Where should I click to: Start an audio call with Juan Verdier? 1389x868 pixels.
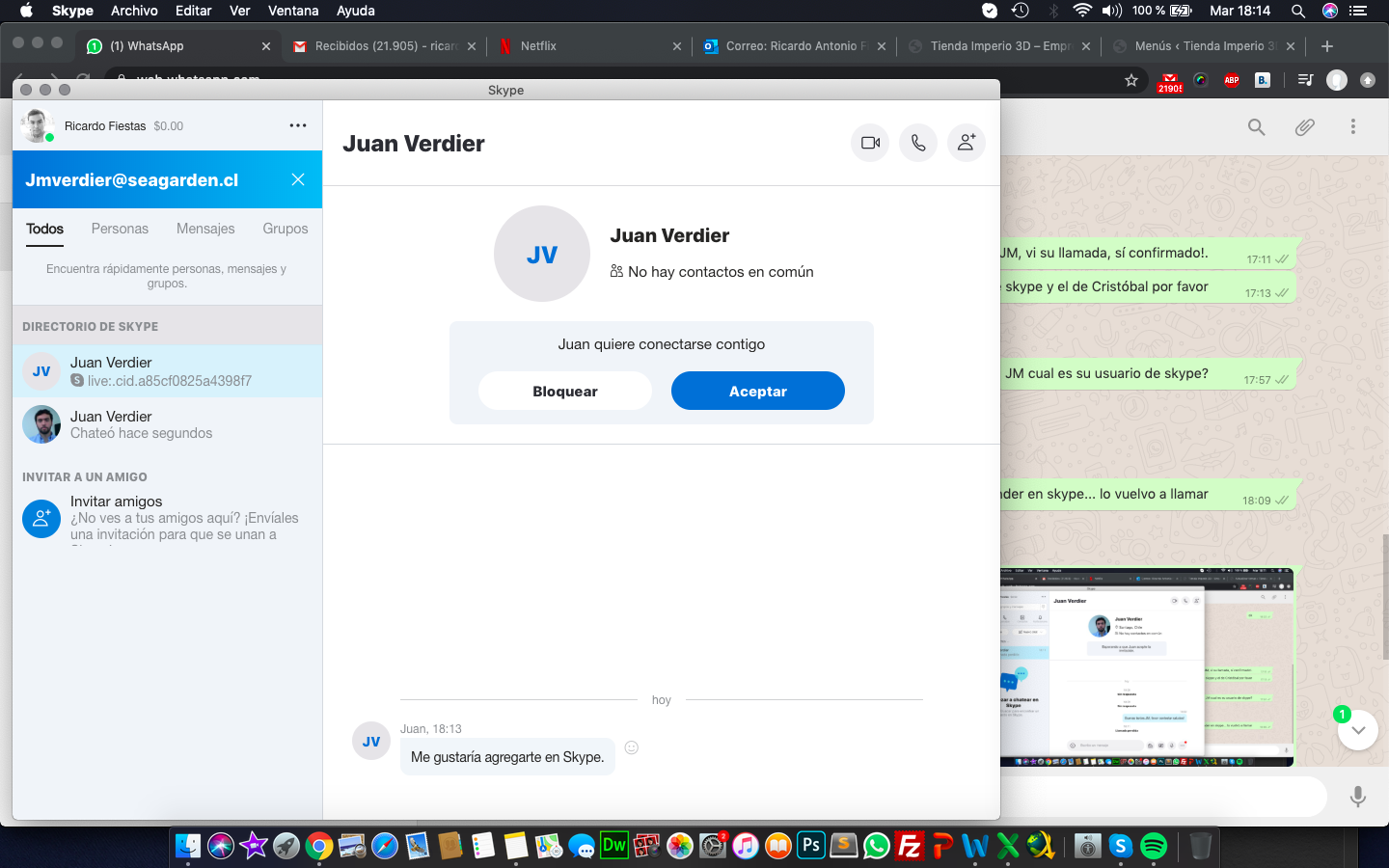pos(918,143)
